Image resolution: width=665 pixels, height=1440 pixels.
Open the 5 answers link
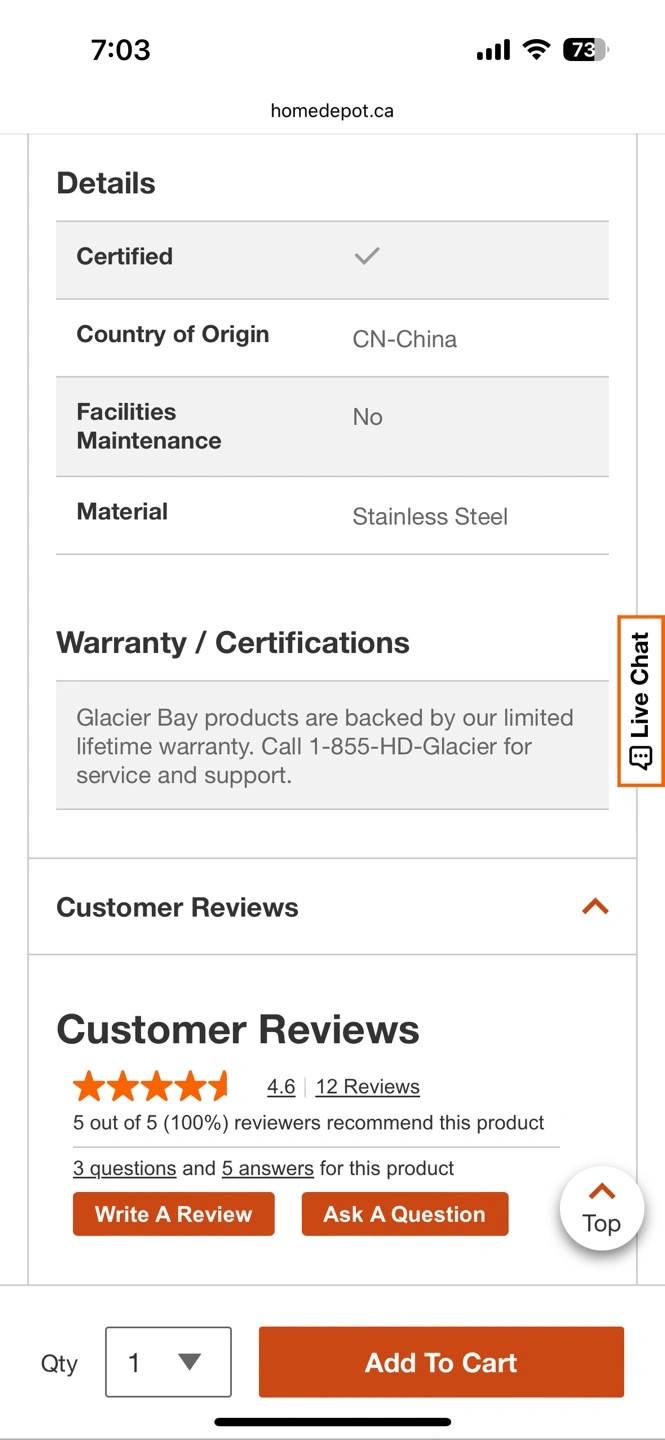268,1168
